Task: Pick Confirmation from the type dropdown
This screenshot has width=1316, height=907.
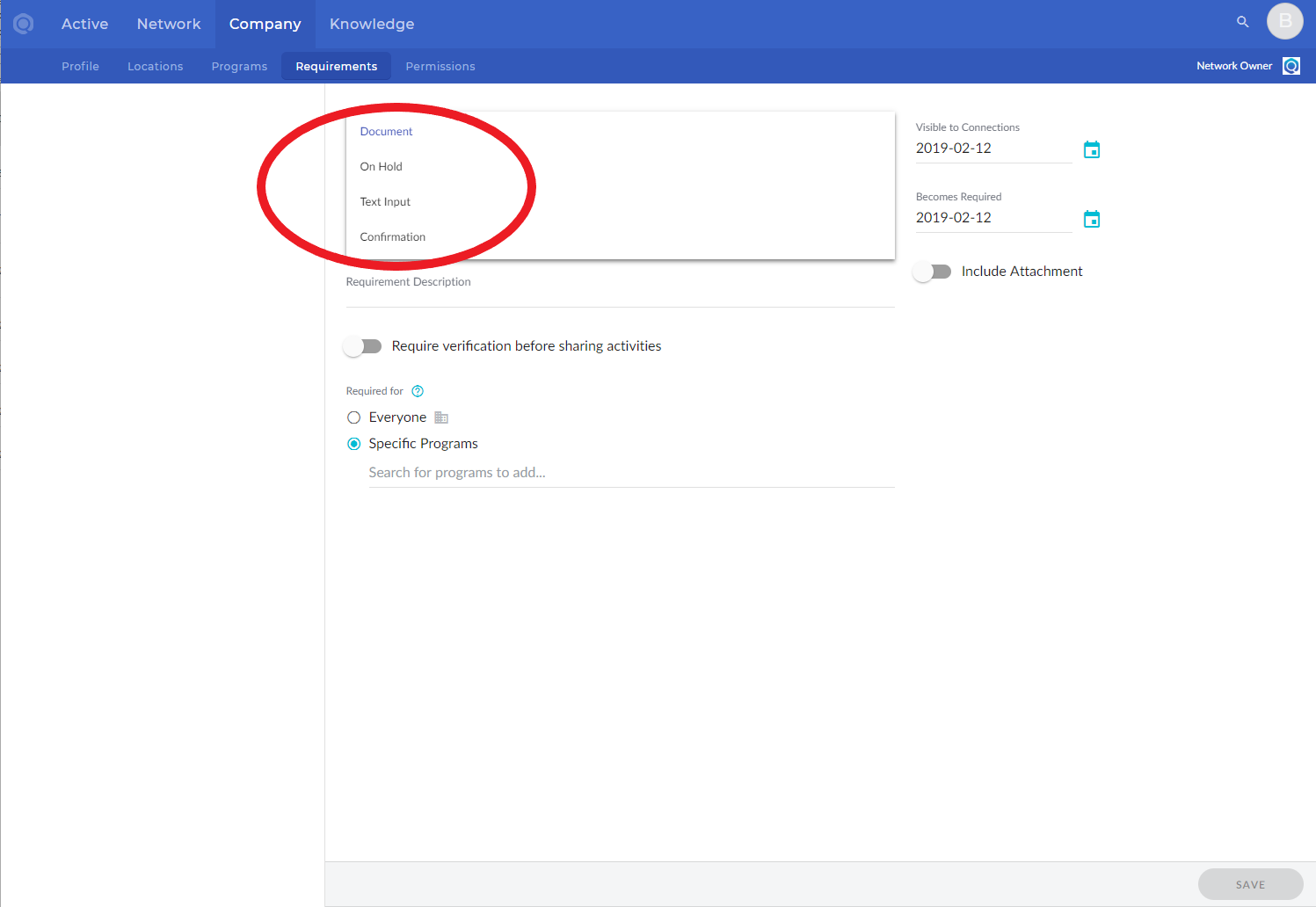Action: click(393, 237)
